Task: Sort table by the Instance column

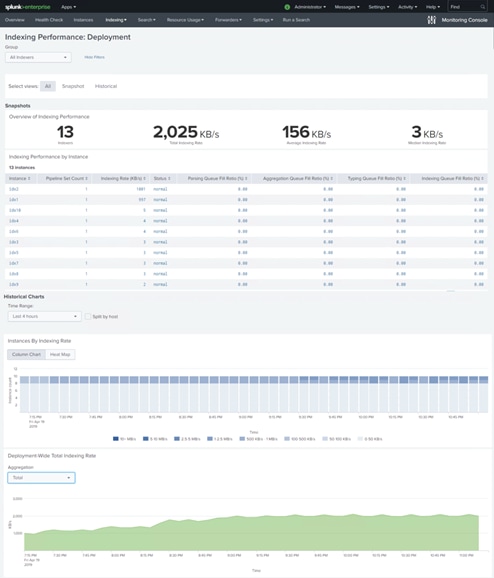Action: (x=20, y=178)
